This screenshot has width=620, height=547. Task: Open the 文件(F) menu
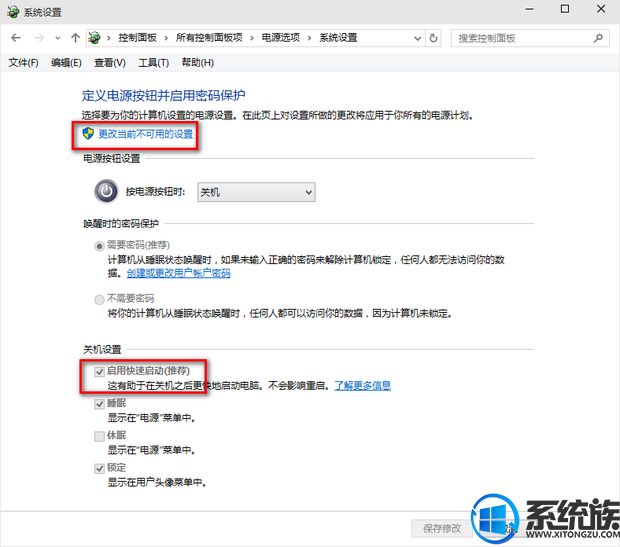tap(23, 62)
